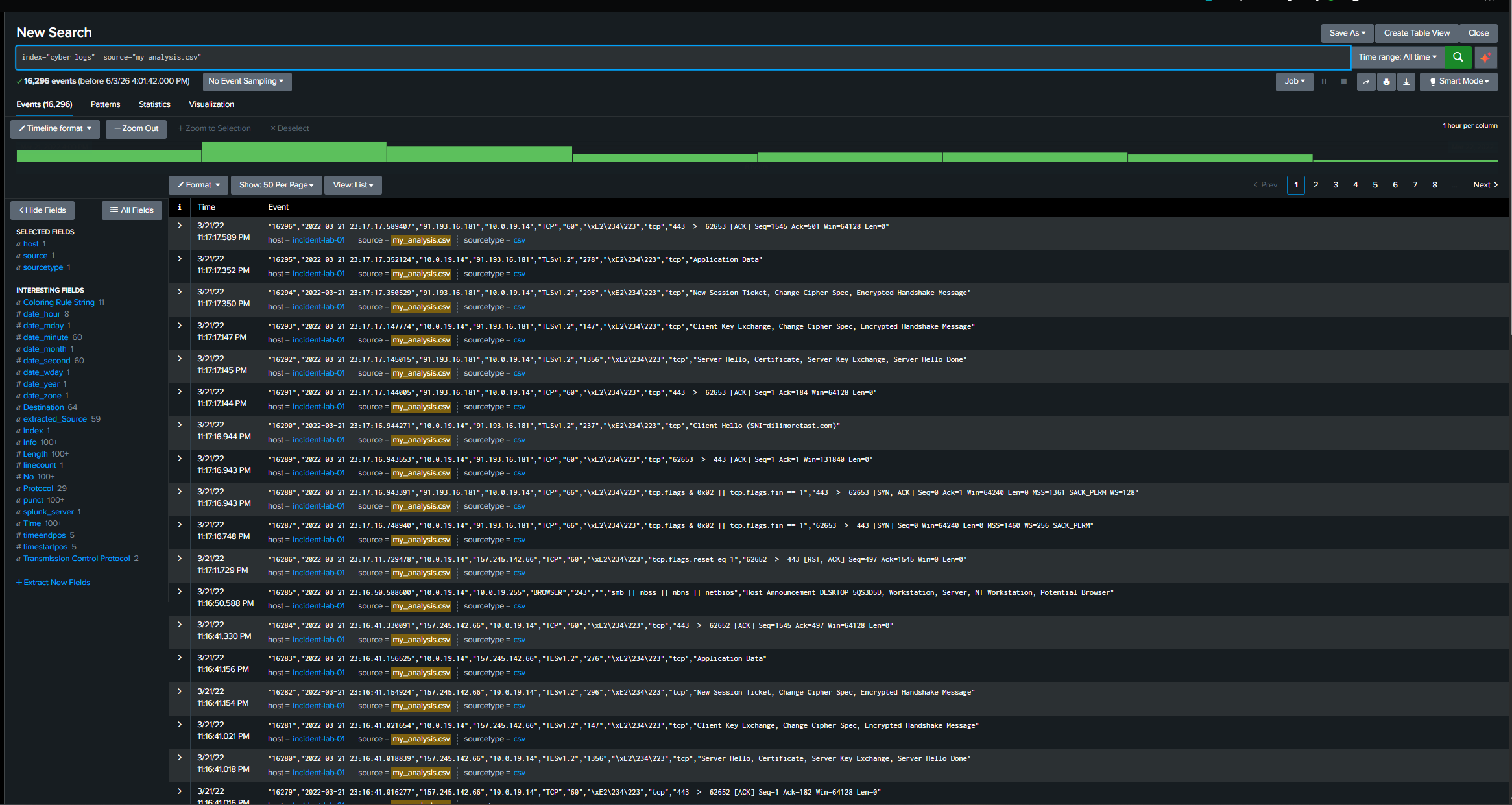
Task: Sort by the Time column header
Action: pyautogui.click(x=206, y=207)
